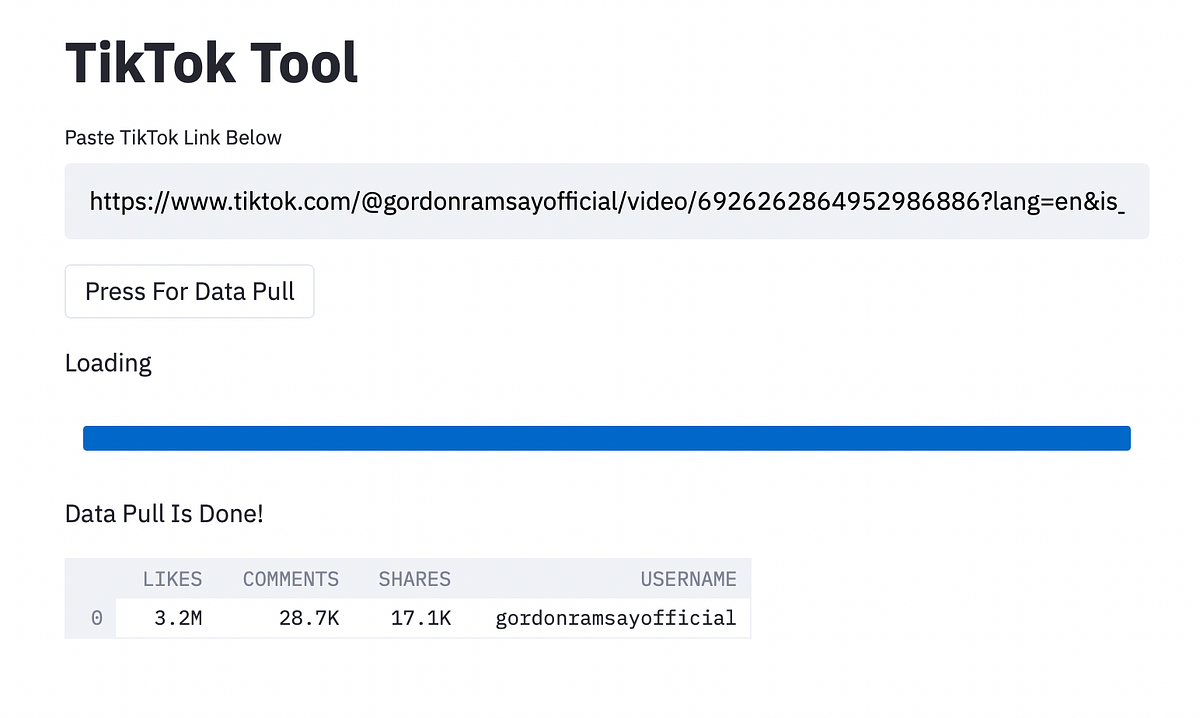The width and height of the screenshot is (1200, 718).
Task: Click the SHARES column header
Action: 414,579
